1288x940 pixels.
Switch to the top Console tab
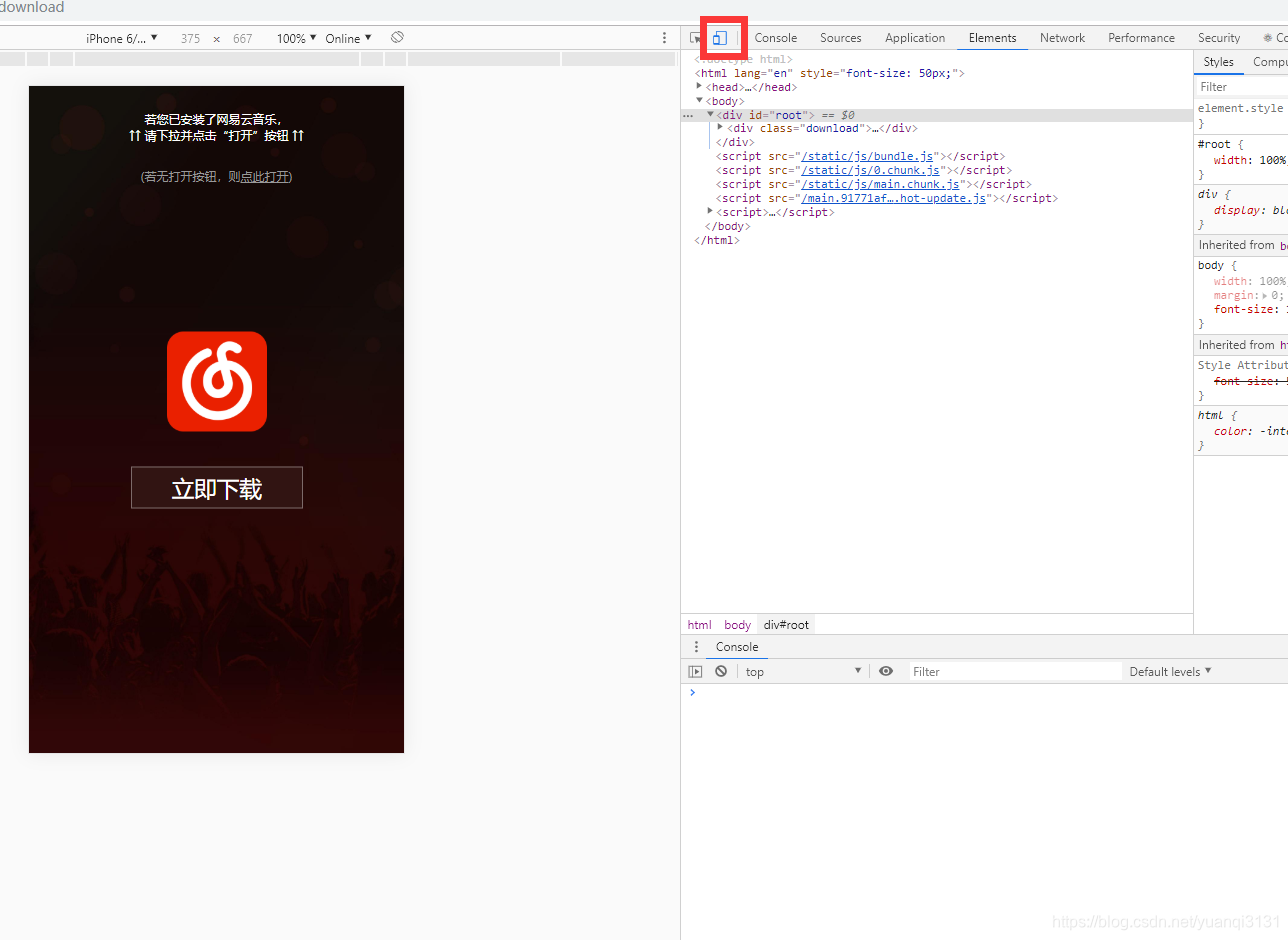776,38
